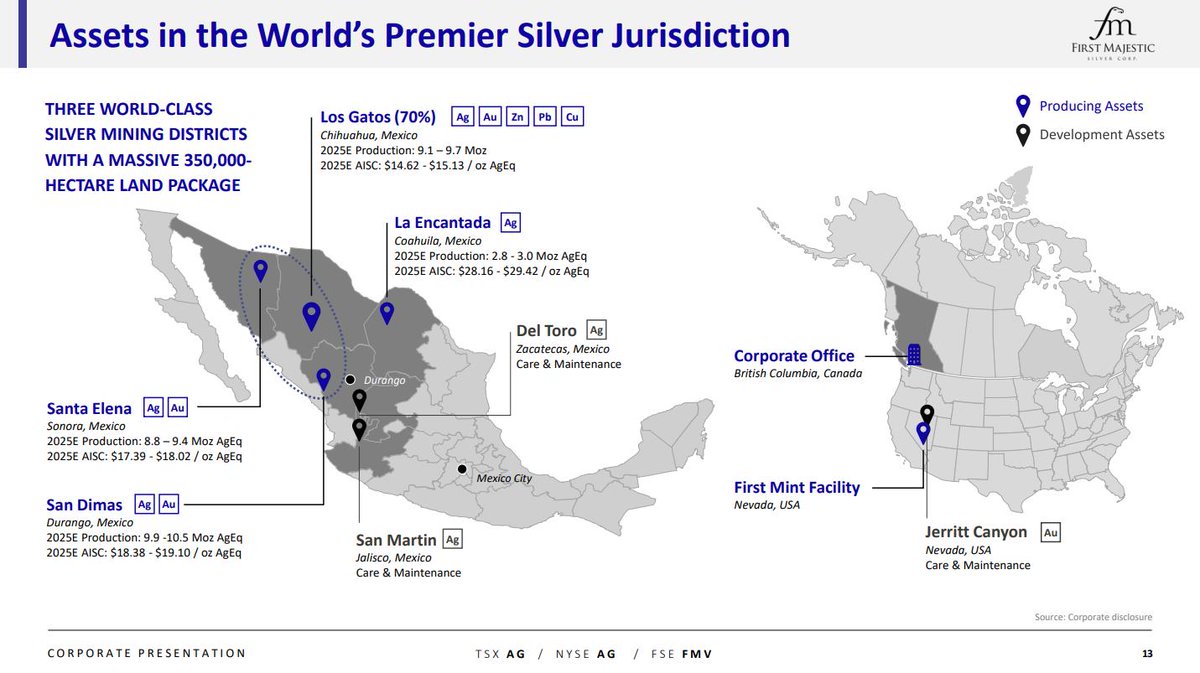This screenshot has height=673, width=1200.
Task: Click the 'TSX AG' ticker in footer
Action: 500,654
